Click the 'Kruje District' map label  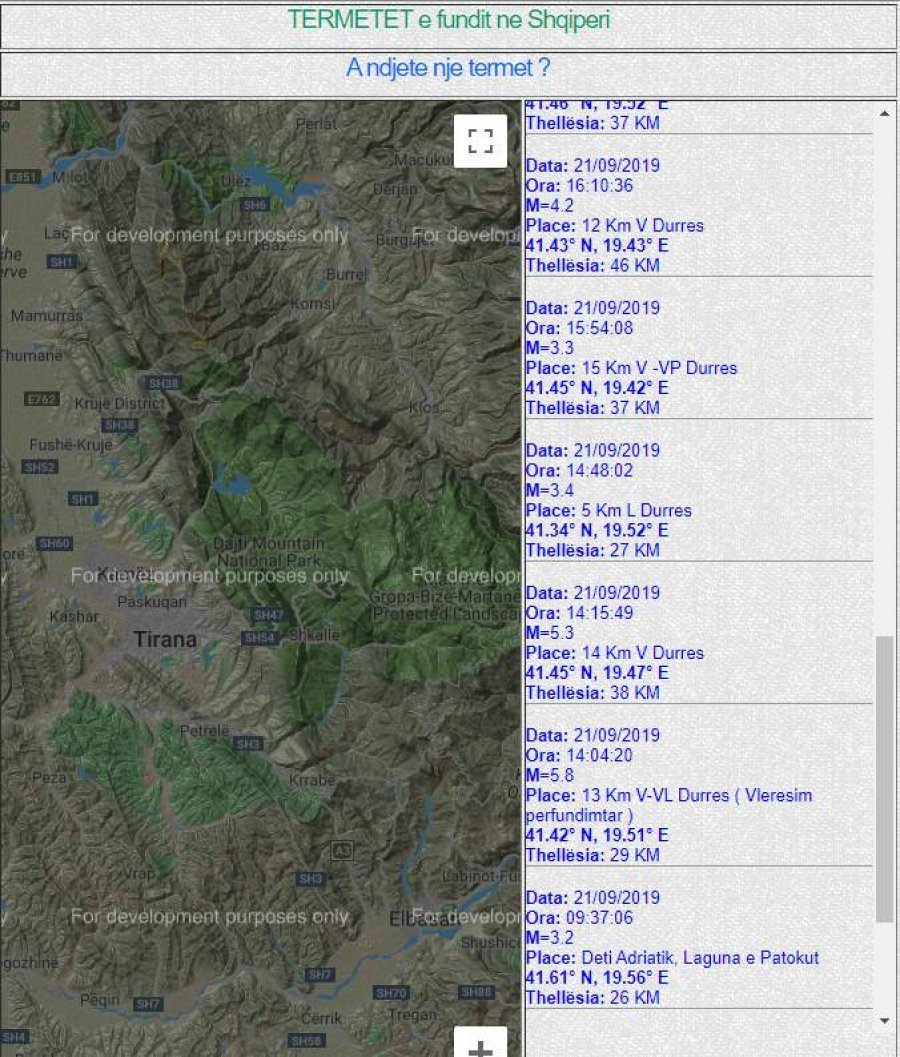(119, 404)
